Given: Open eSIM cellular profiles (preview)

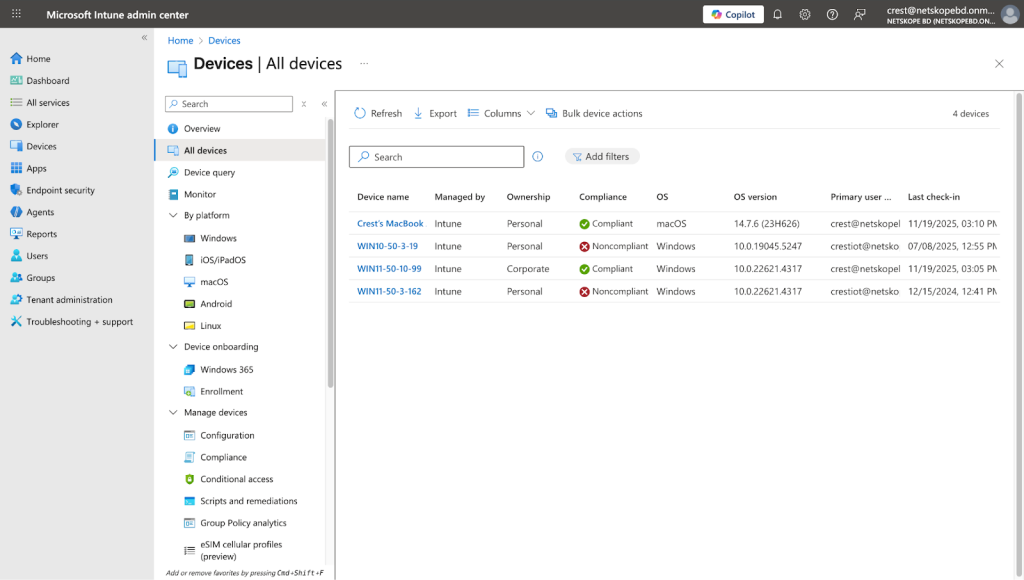Looking at the screenshot, I should point(241,550).
